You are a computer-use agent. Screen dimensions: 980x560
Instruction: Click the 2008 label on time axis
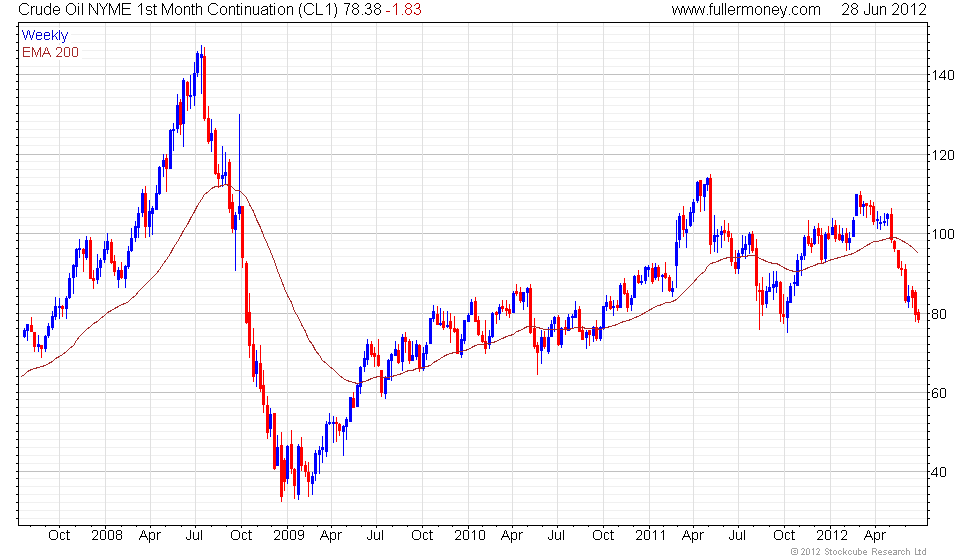[x=106, y=536]
